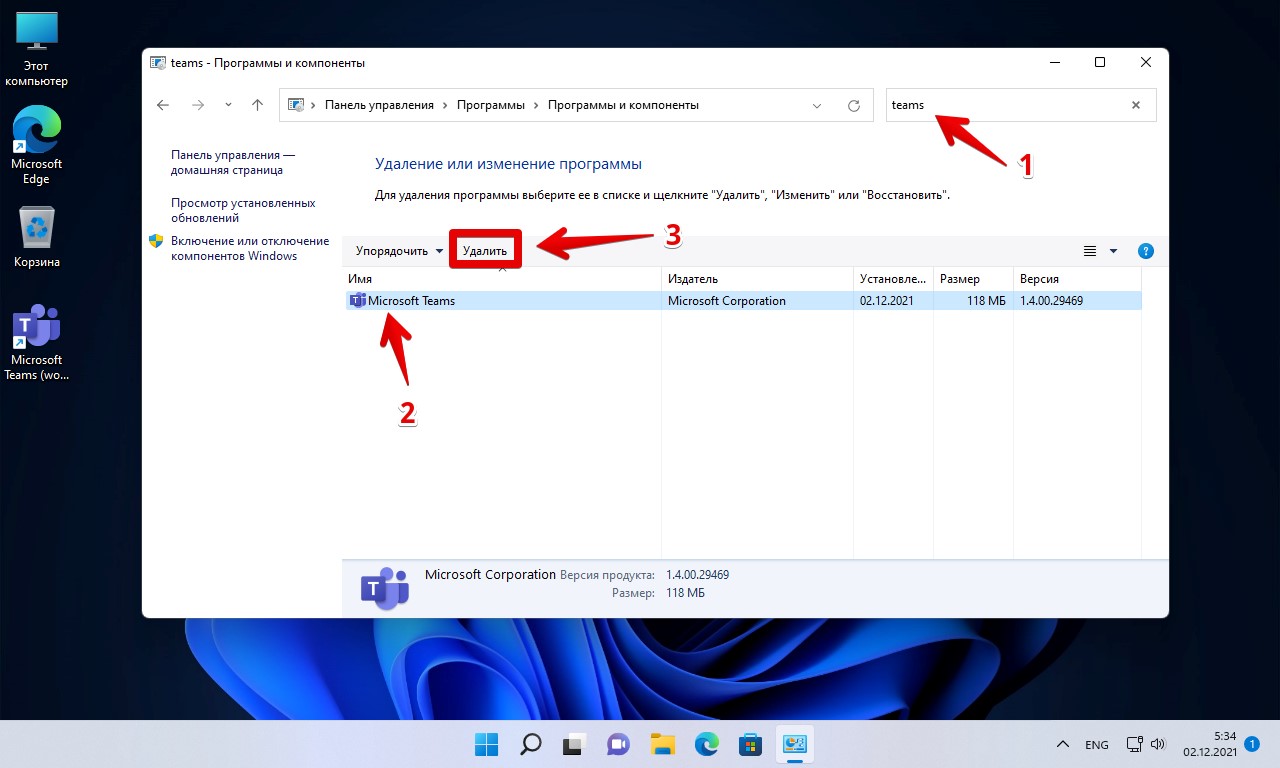Image resolution: width=1280 pixels, height=768 pixels.
Task: Change the view layout icon
Action: 1090,251
